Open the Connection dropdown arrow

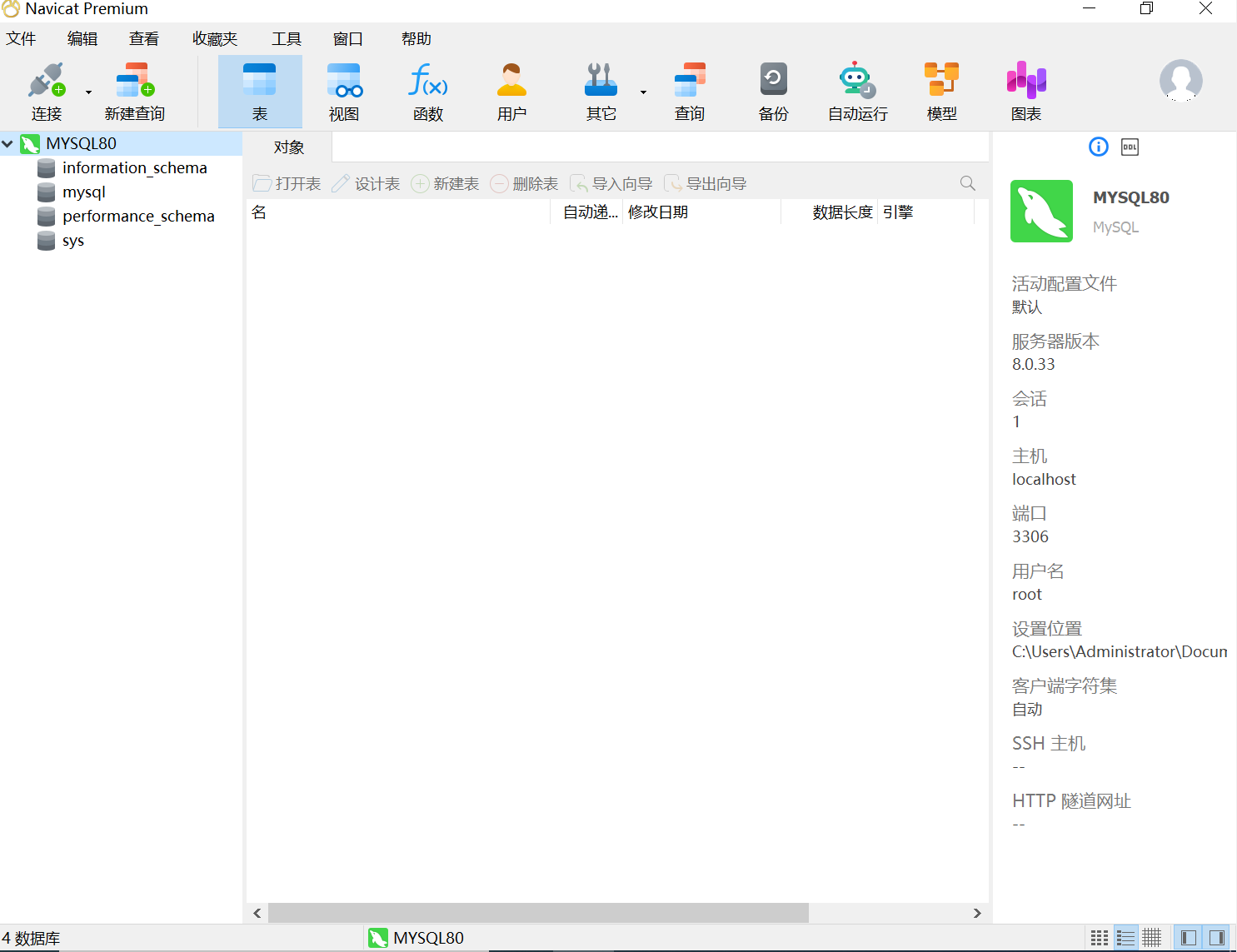point(88,92)
